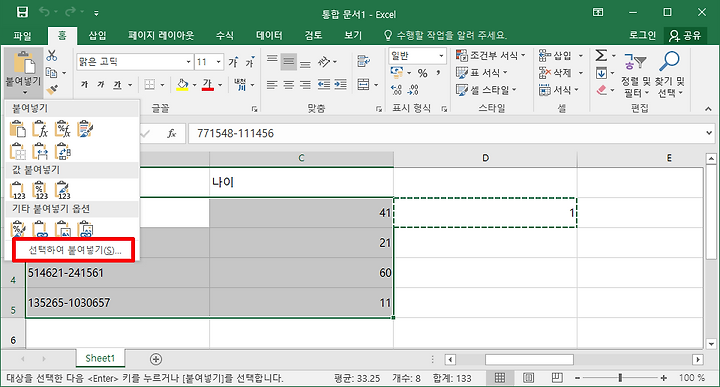Toggle Wrap Text
Viewport: 720px width, 387px height.
tap(363, 61)
